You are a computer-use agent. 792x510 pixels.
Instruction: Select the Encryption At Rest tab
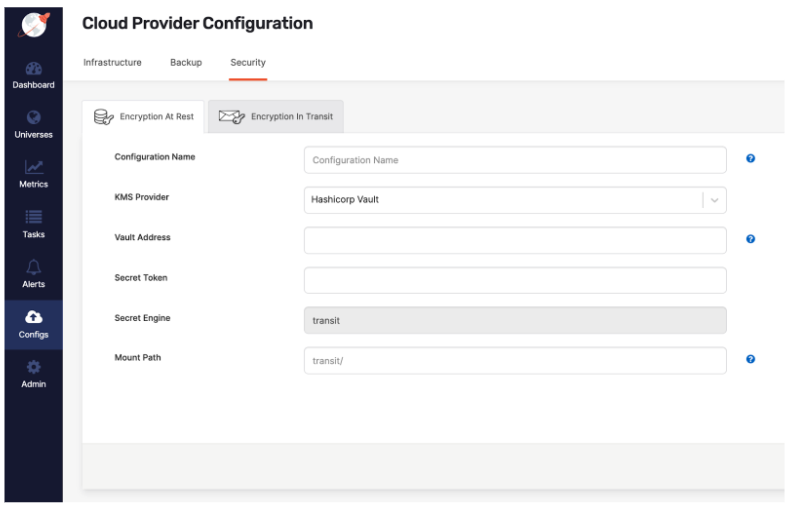coord(144,117)
